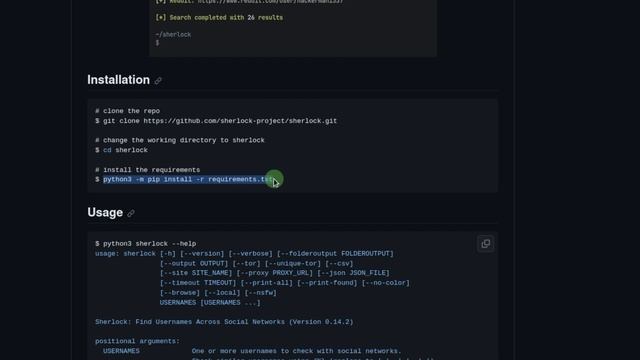640x360 pixels.
Task: Click the '[--no-color]' option text
Action: (386, 283)
